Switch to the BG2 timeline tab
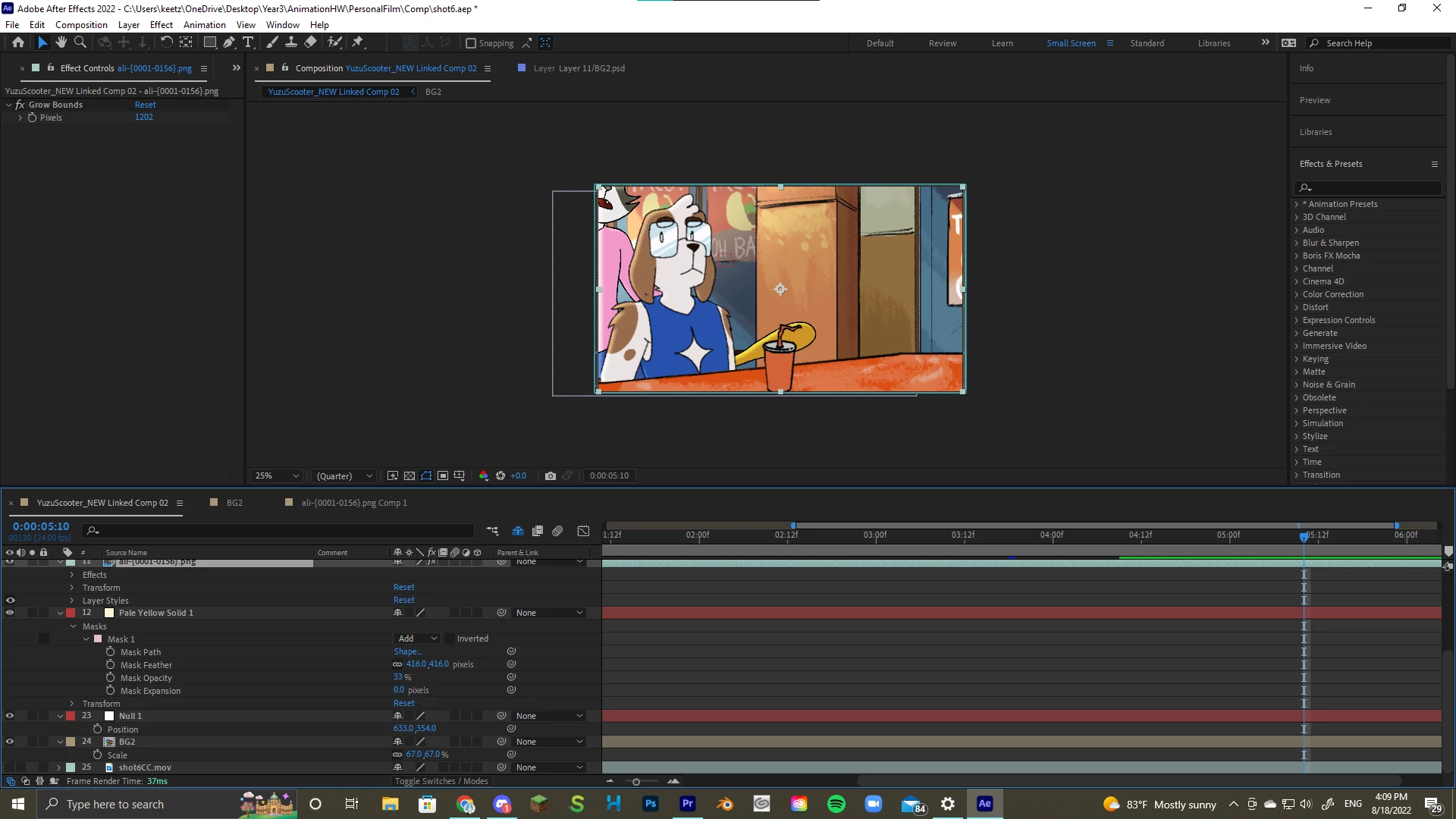Viewport: 1456px width, 819px height. (234, 503)
